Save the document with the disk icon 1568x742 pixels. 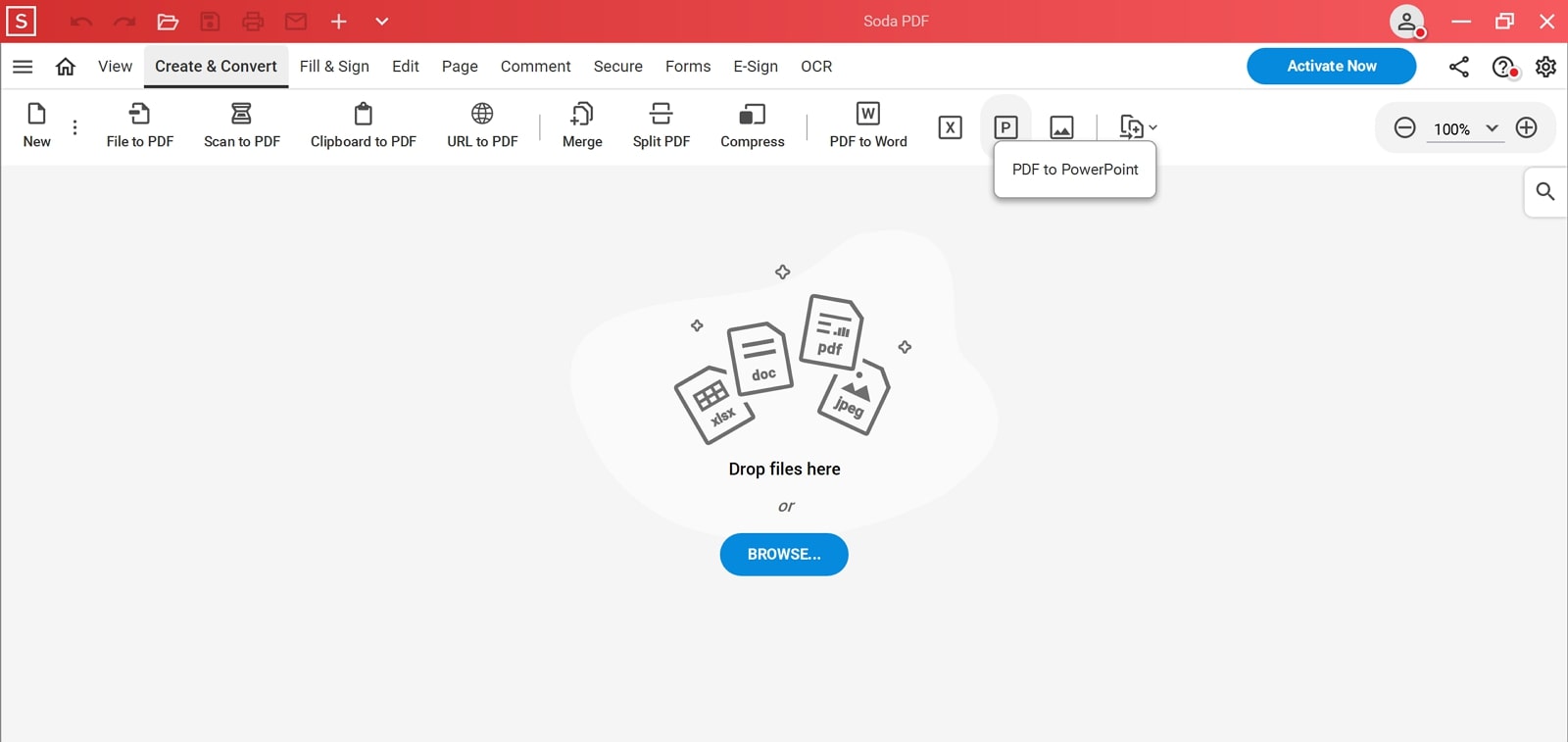(210, 22)
